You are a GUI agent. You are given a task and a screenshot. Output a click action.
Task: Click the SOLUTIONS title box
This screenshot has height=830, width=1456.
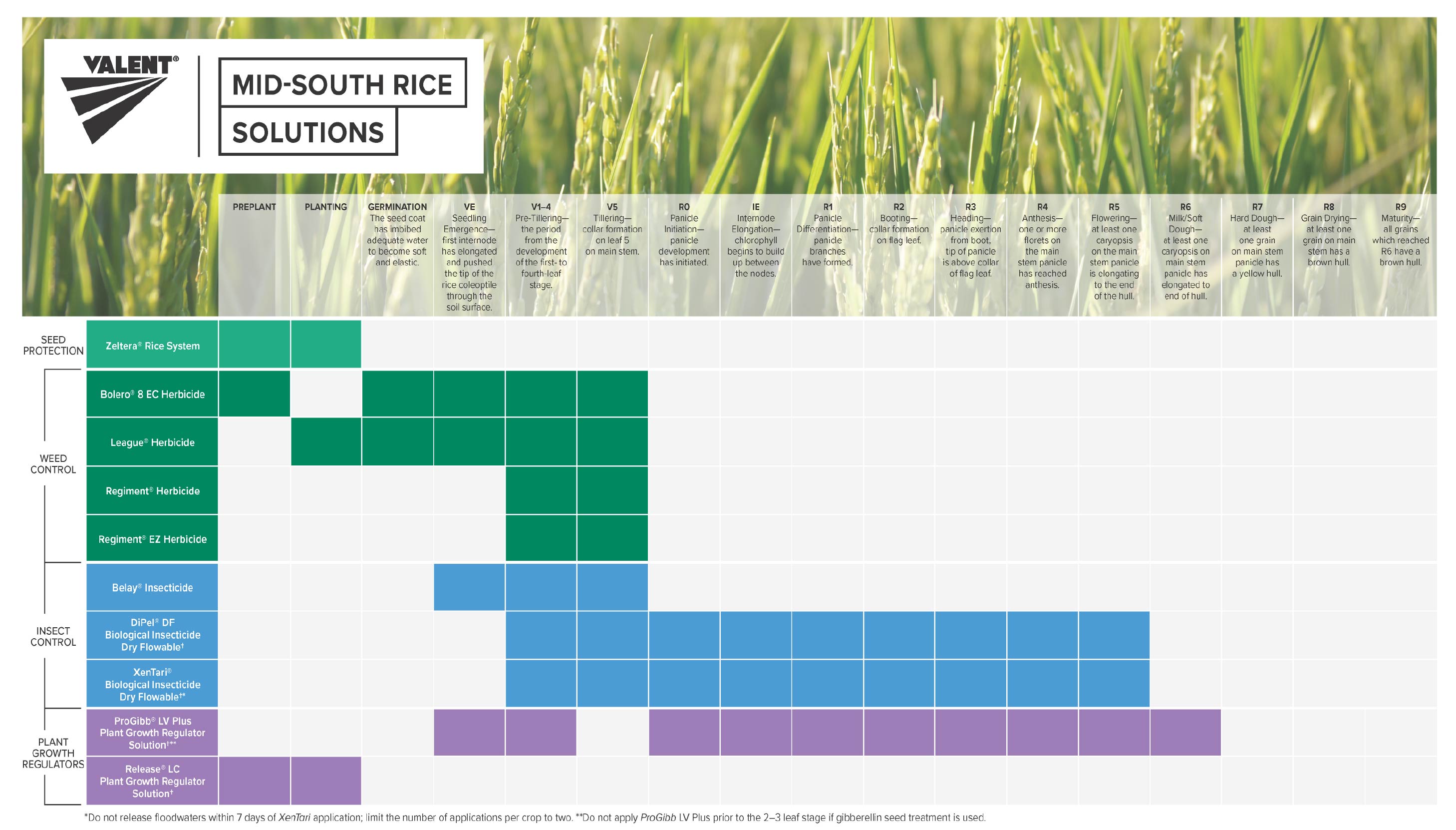[x=307, y=132]
